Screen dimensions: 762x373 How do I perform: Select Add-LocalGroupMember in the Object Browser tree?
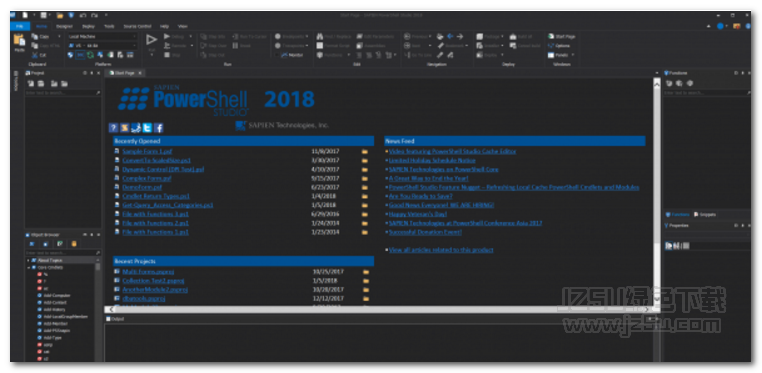tap(62, 316)
